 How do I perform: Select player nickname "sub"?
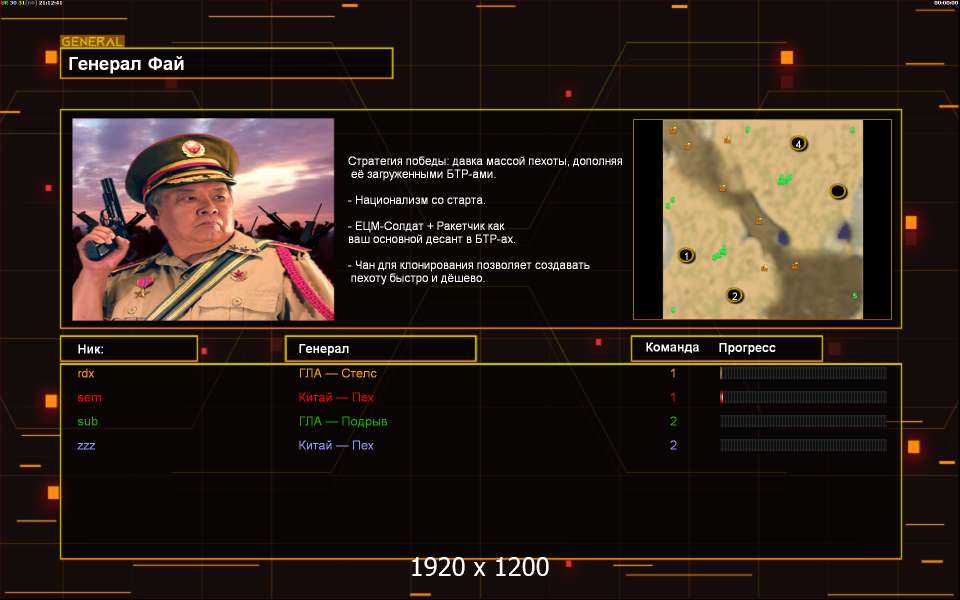point(88,421)
